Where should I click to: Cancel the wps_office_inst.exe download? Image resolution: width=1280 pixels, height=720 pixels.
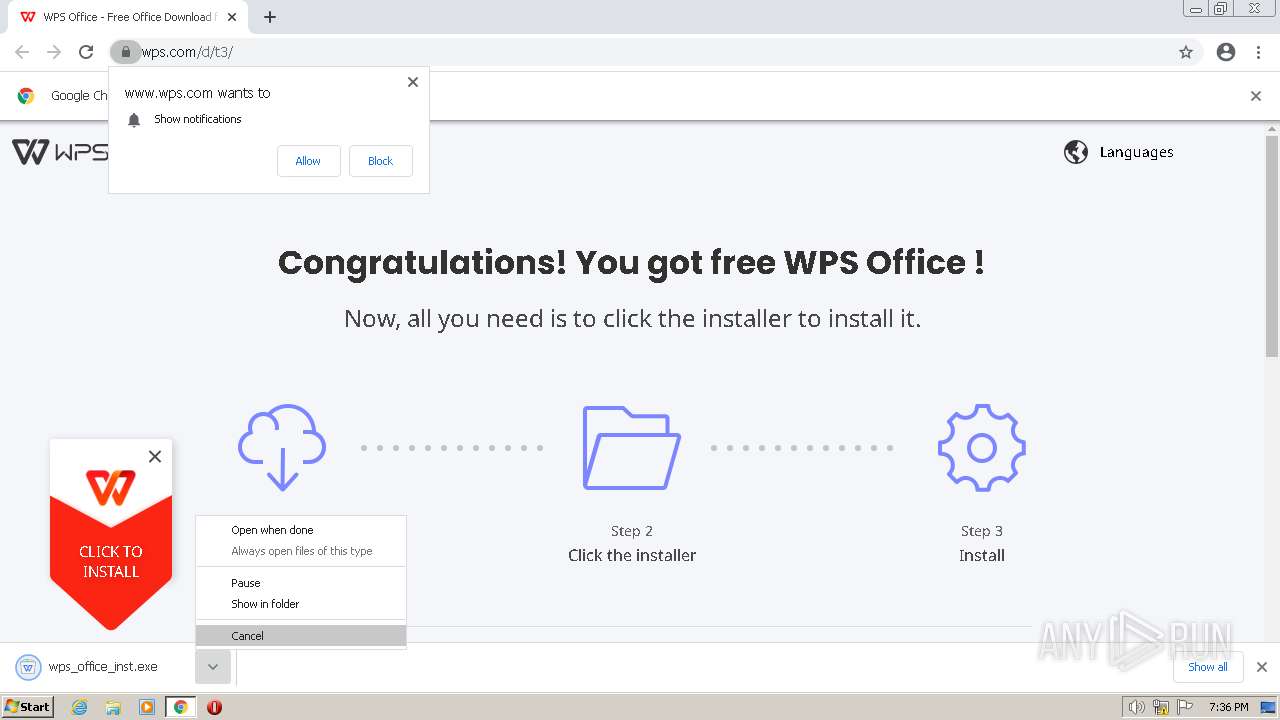point(301,636)
